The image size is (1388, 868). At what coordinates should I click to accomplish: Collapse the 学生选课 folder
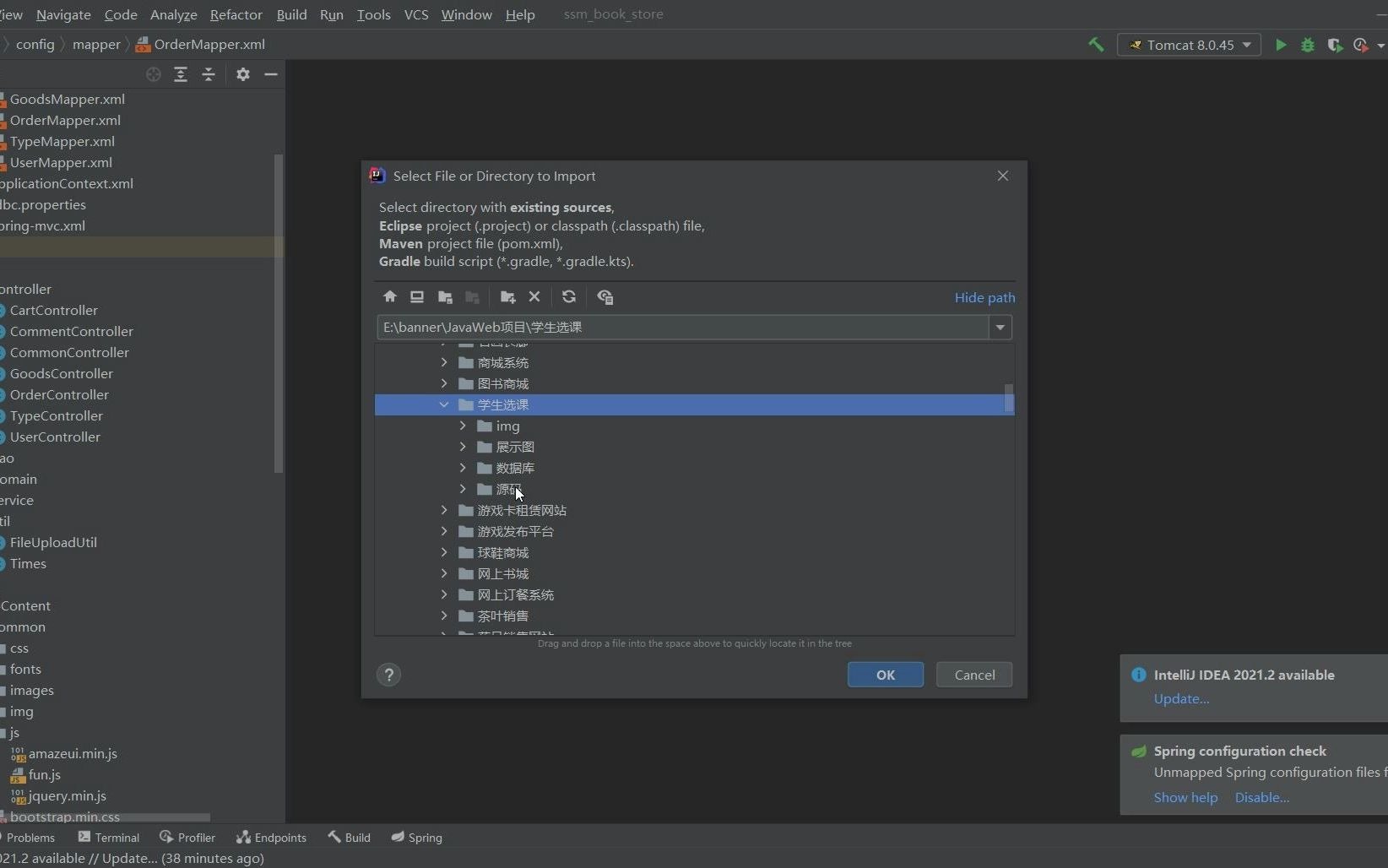tap(444, 404)
